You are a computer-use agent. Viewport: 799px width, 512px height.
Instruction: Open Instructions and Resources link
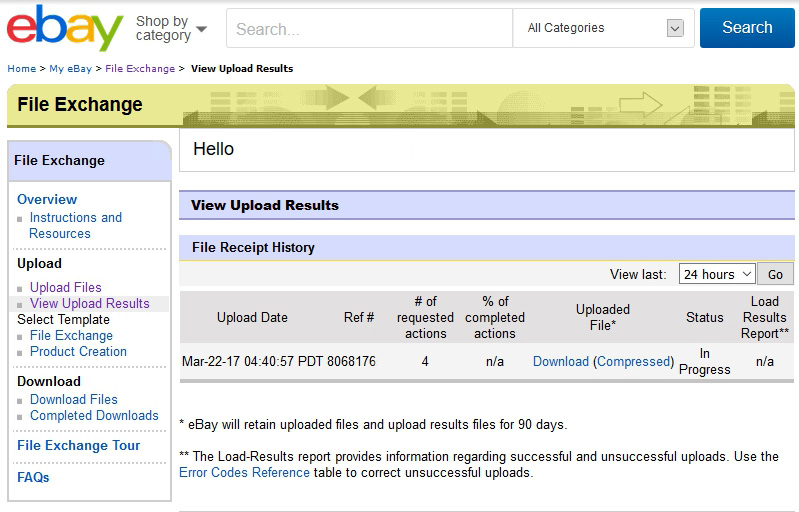(x=75, y=225)
